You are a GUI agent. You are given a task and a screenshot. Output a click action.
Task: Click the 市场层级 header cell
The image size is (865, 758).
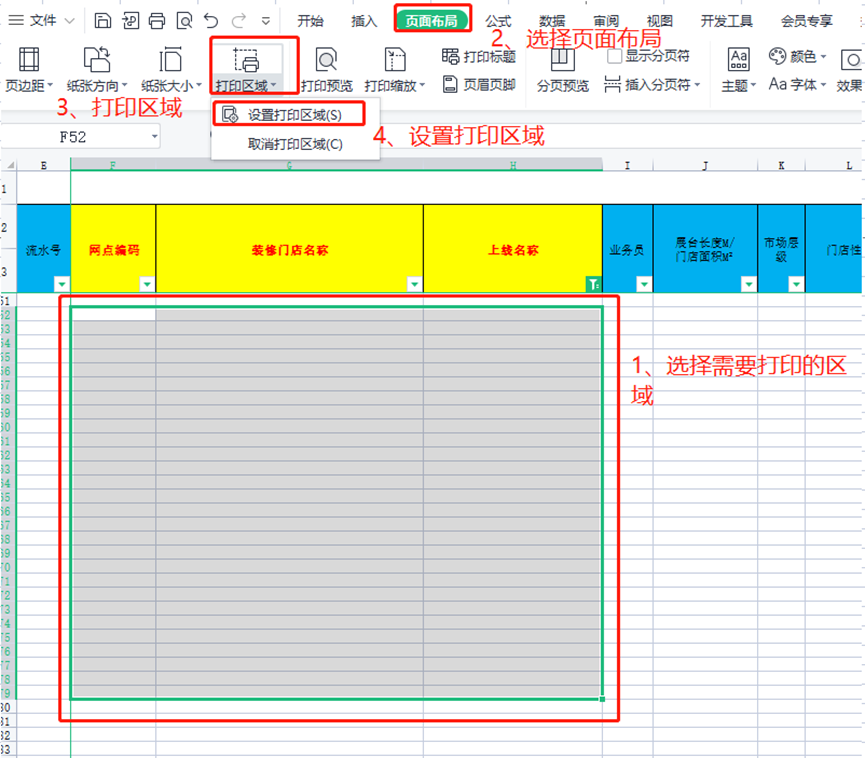tap(781, 248)
